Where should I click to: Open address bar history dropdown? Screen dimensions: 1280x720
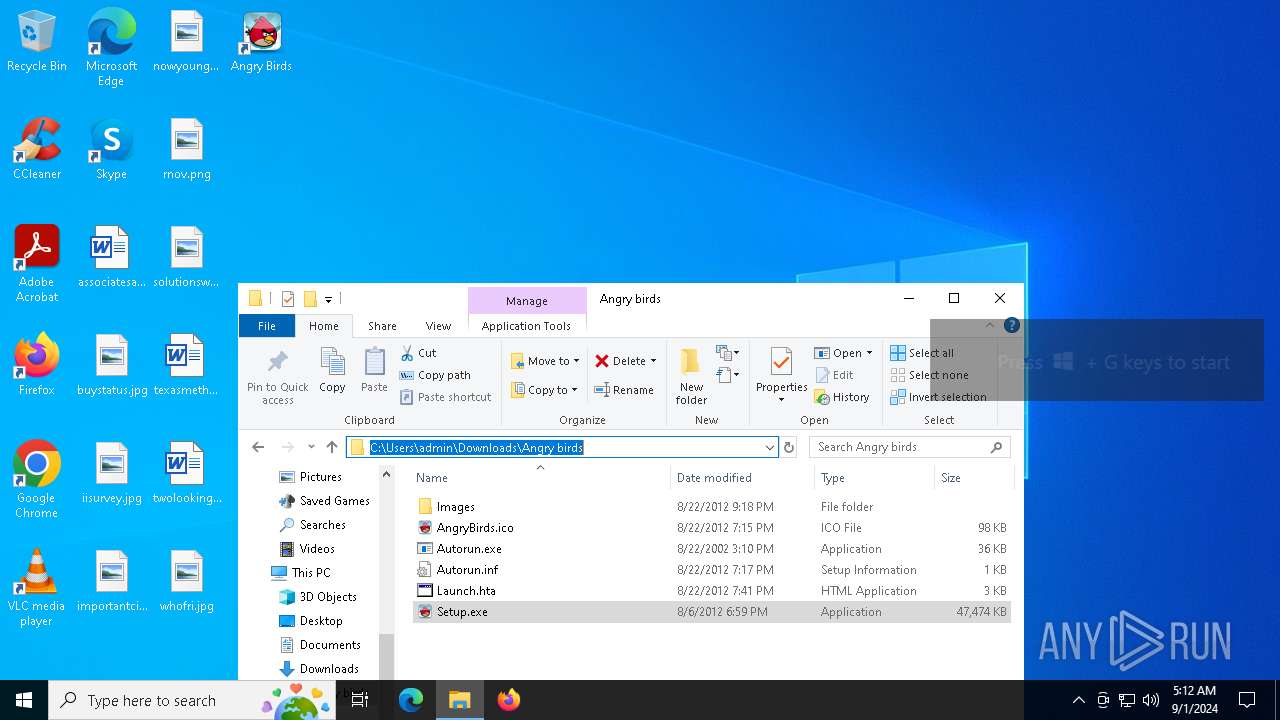(x=770, y=447)
